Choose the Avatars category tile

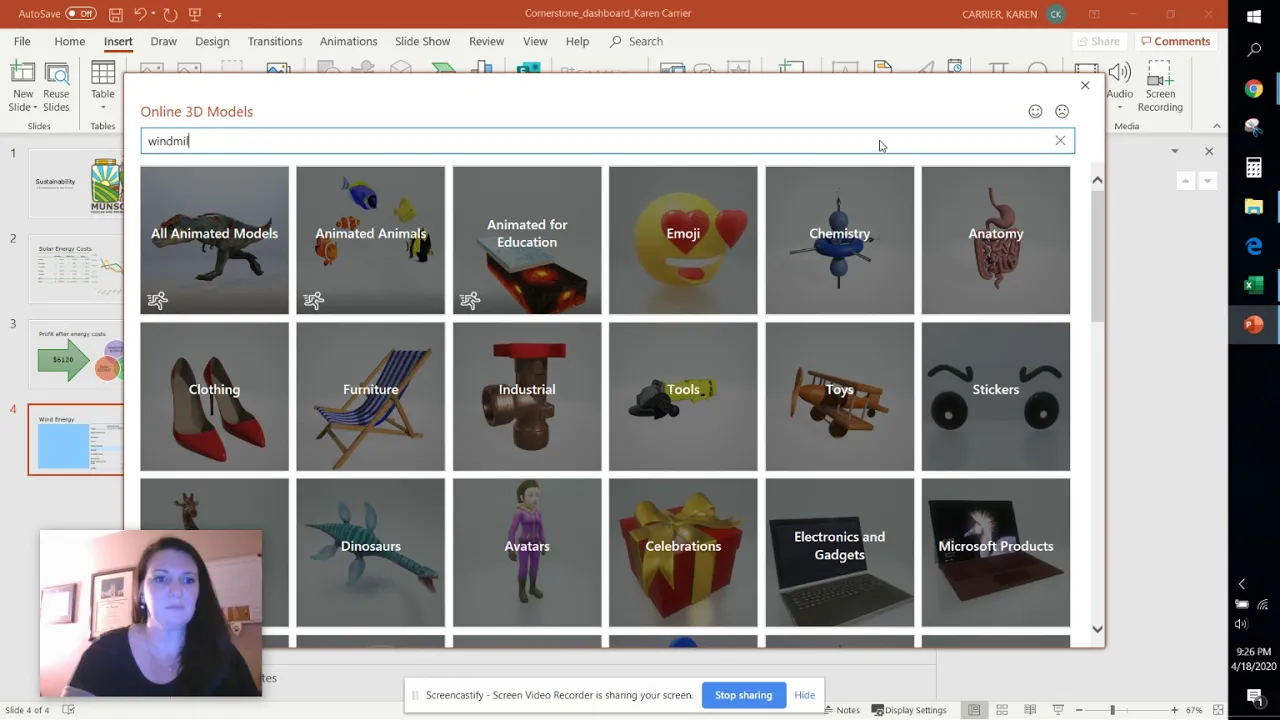527,552
